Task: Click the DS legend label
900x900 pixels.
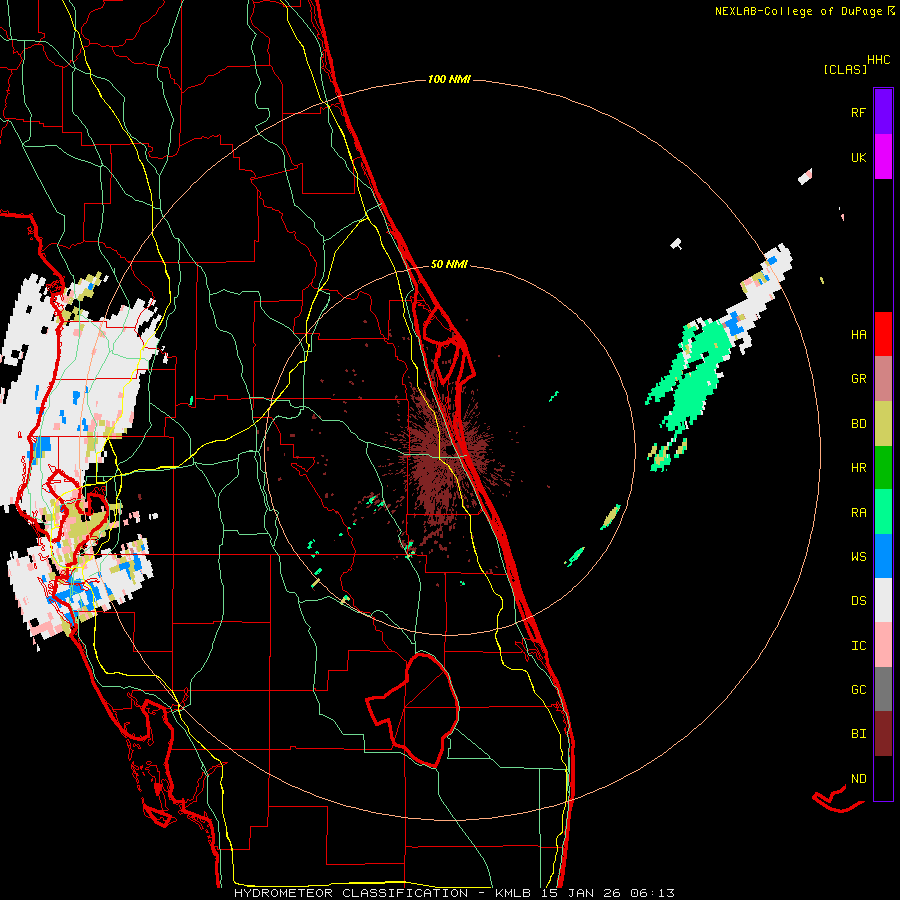Action: point(858,601)
